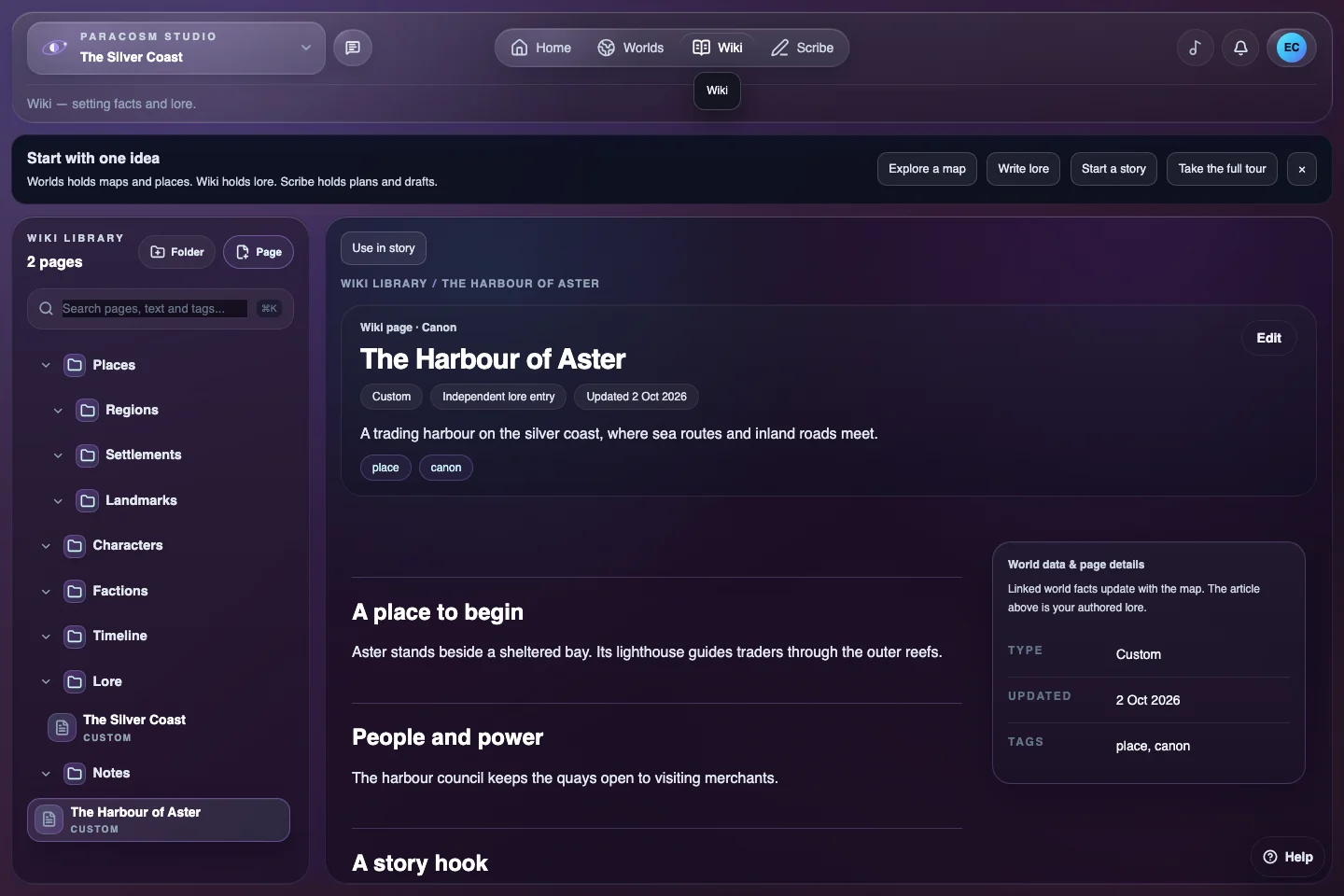This screenshot has height=896, width=1344.
Task: Select the canon tag chip
Action: (446, 468)
